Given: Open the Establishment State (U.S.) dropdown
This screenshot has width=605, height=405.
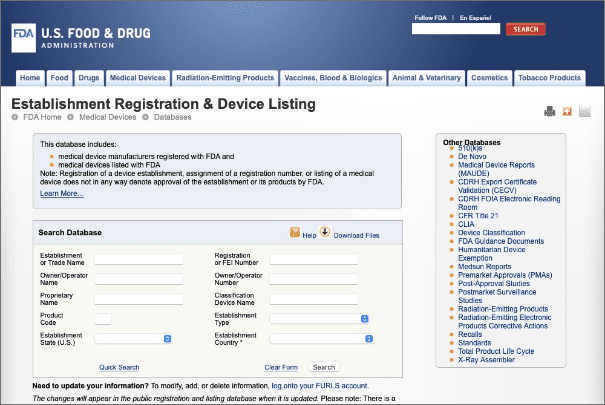Looking at the screenshot, I should tap(134, 339).
